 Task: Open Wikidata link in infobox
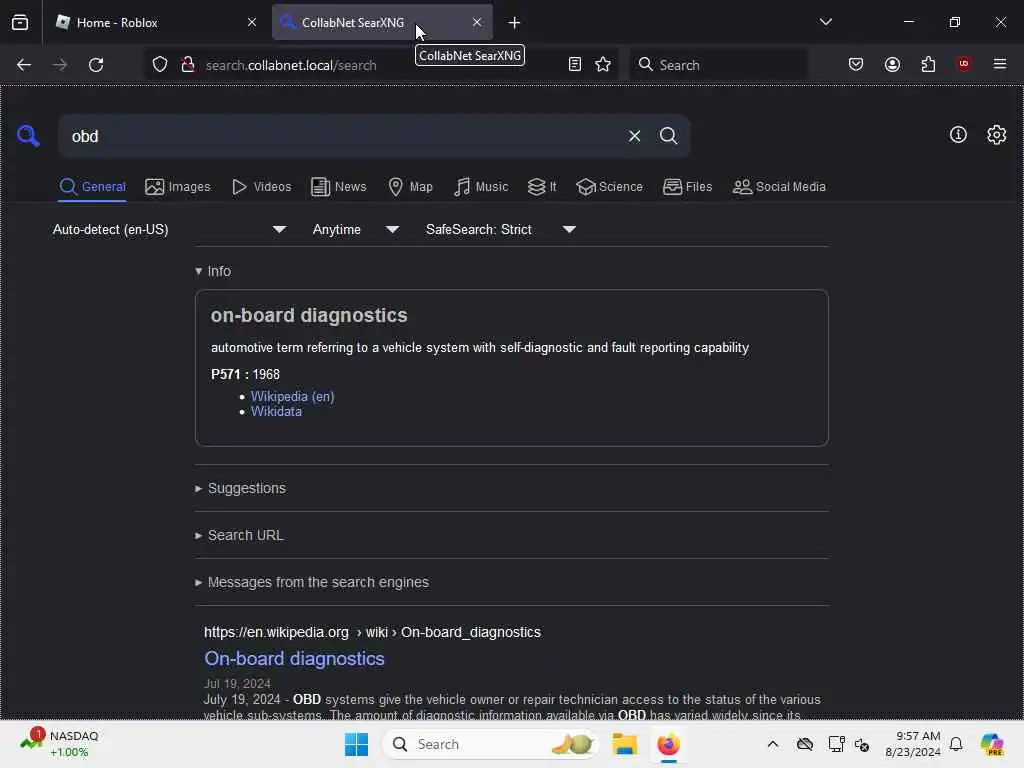pyautogui.click(x=276, y=411)
